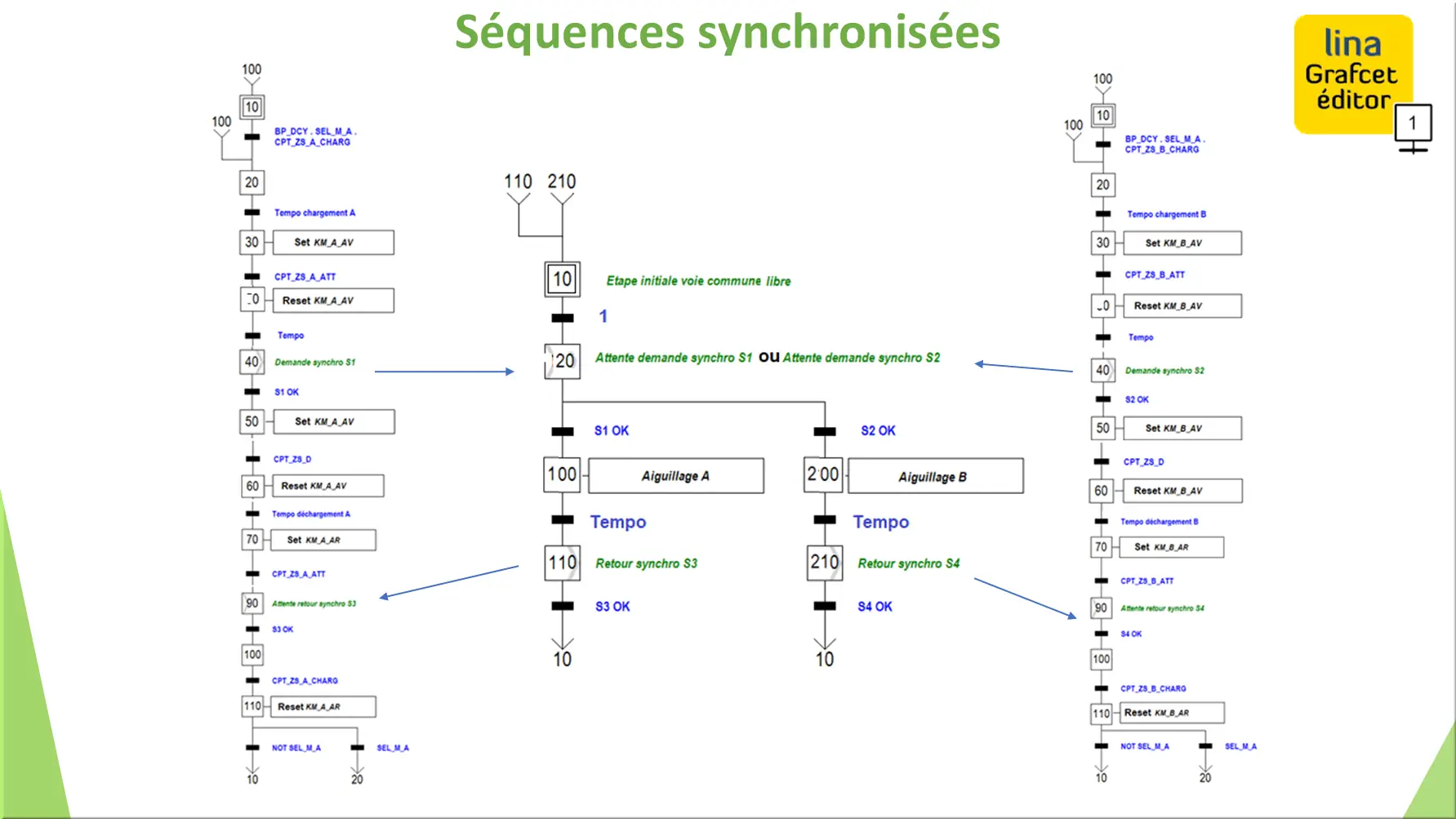Viewport: 1456px width, 819px height.
Task: Select 'NOT SEL_M_A' label in right grafcet
Action: tap(1145, 746)
